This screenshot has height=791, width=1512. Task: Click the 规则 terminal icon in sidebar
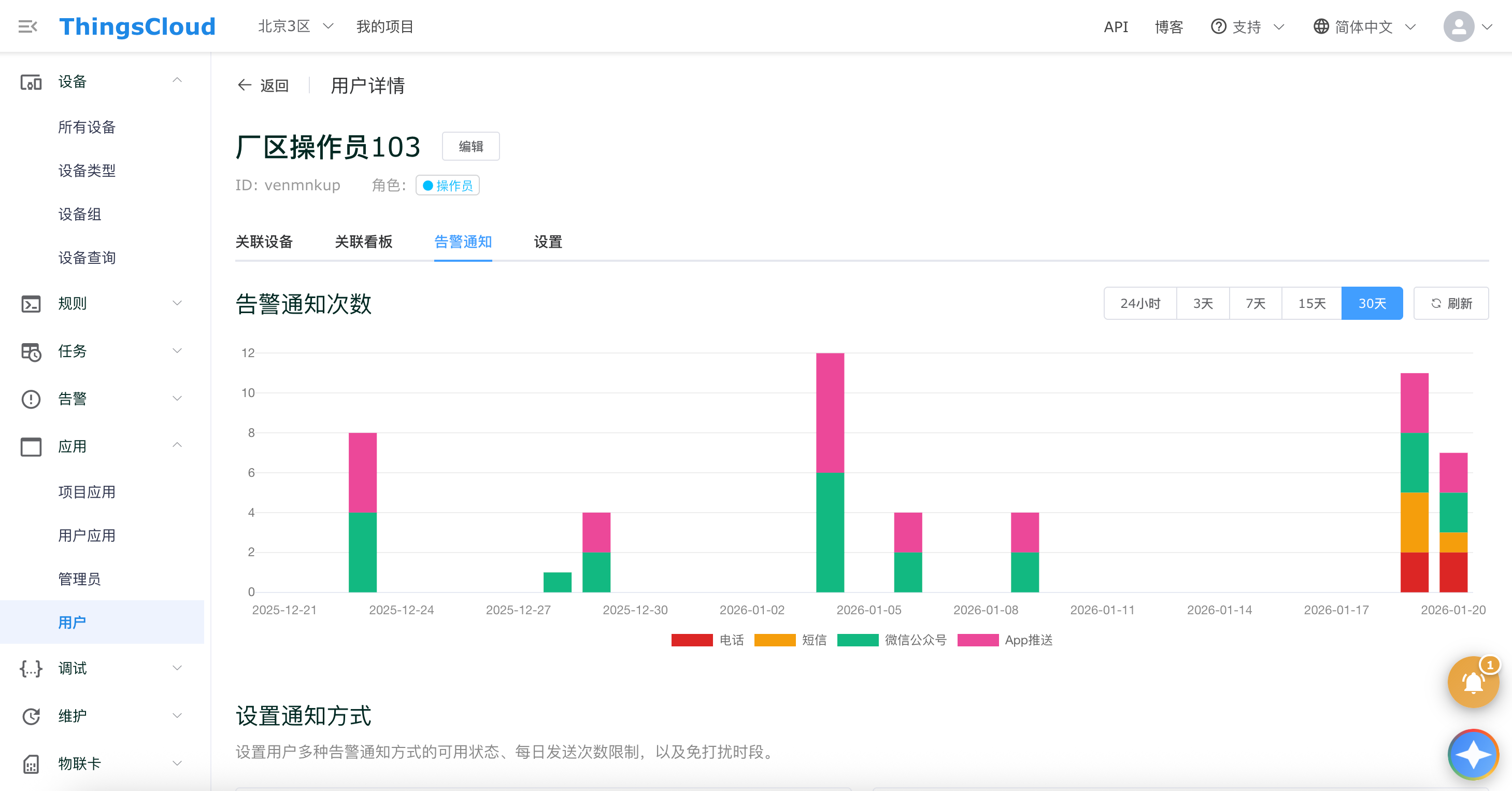(x=31, y=304)
